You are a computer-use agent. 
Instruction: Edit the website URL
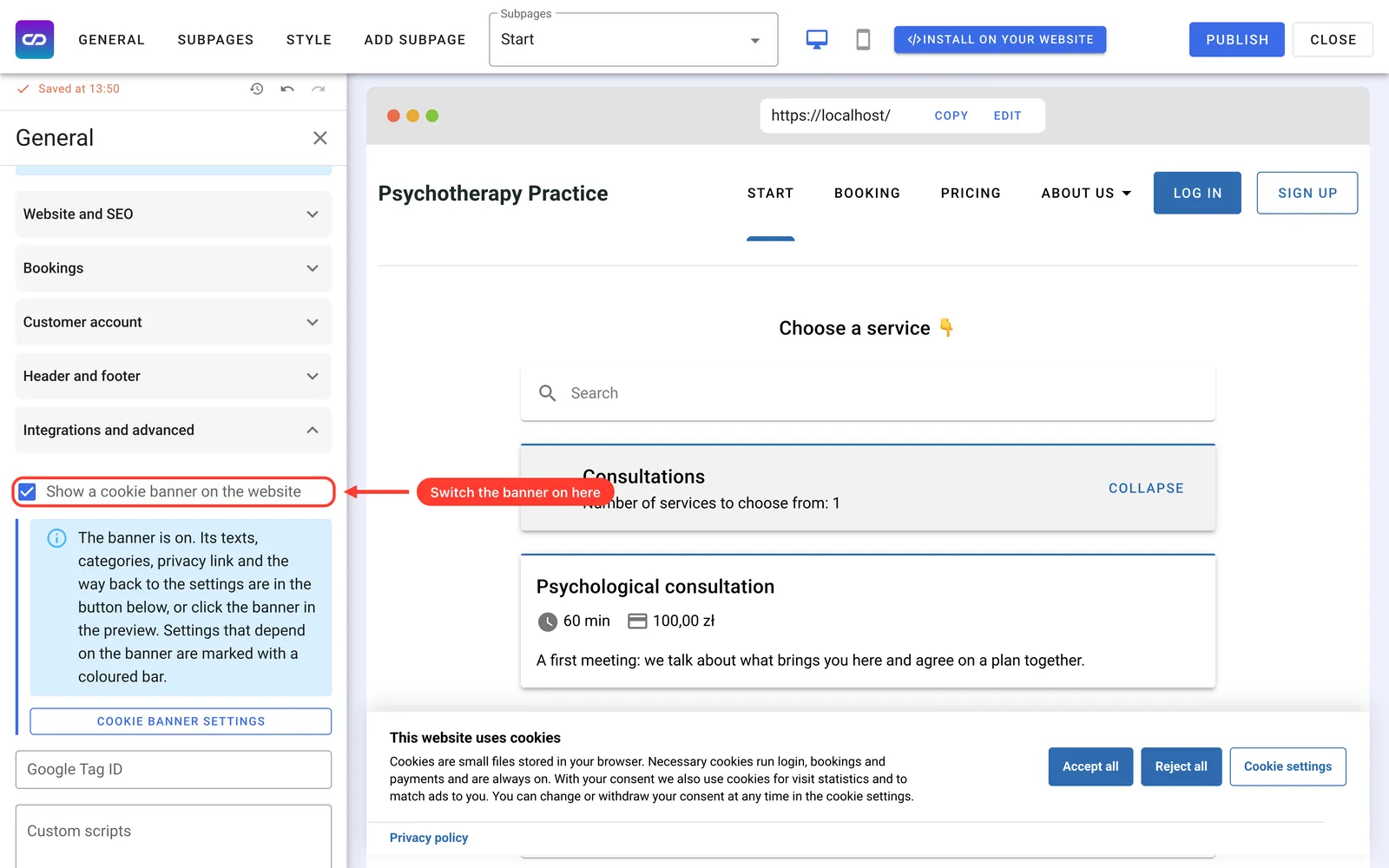click(1007, 115)
